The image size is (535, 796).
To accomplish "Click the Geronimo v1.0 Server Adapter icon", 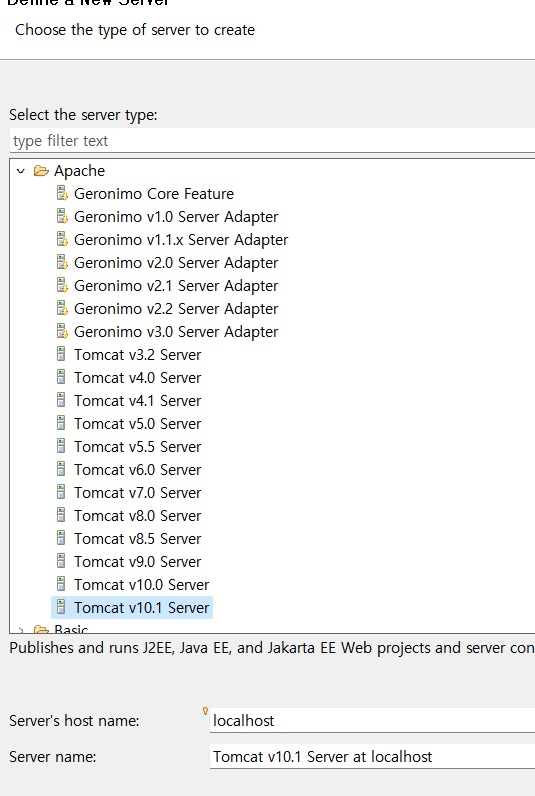I will click(x=61, y=216).
